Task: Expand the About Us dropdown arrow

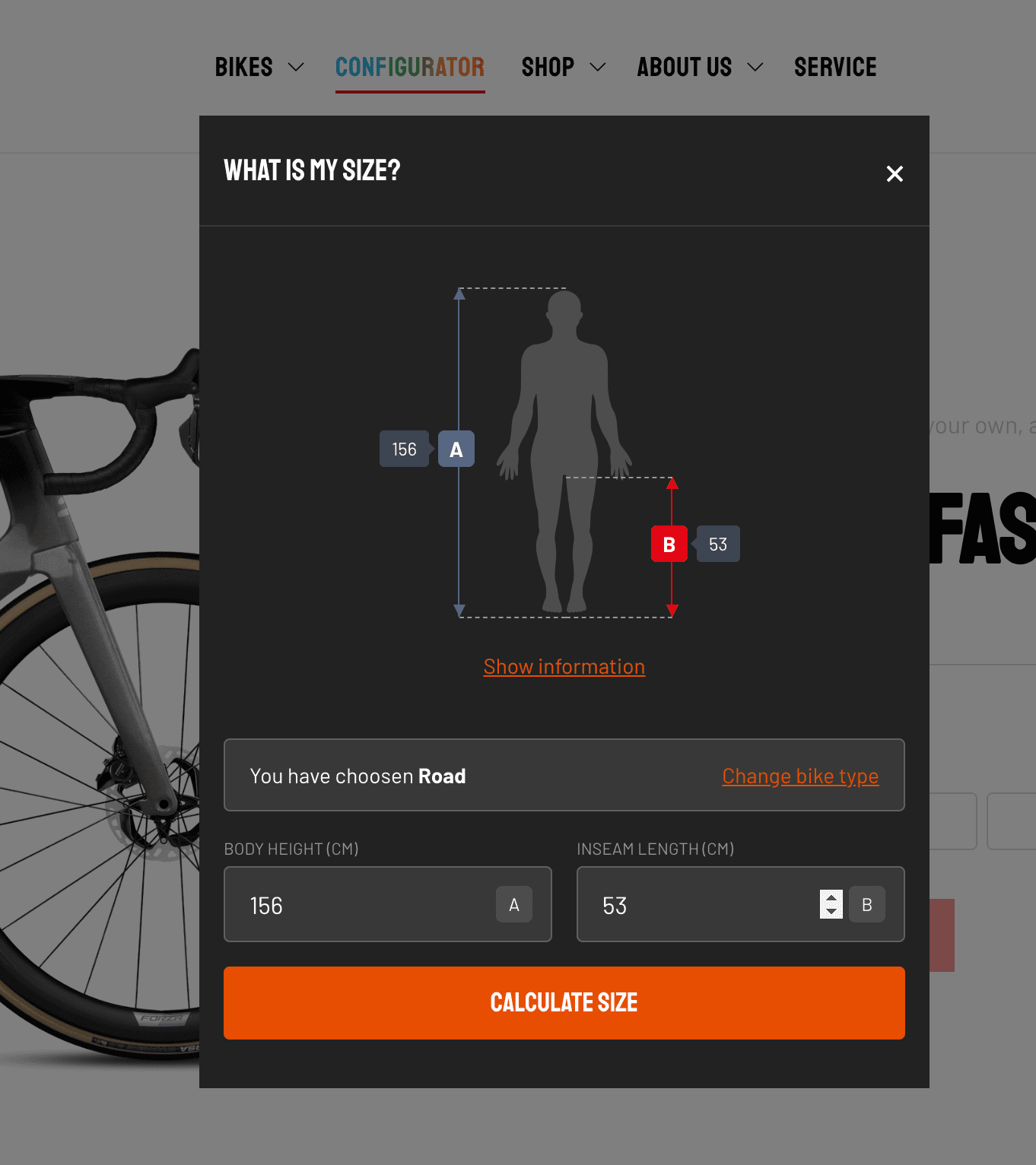Action: pyautogui.click(x=755, y=67)
